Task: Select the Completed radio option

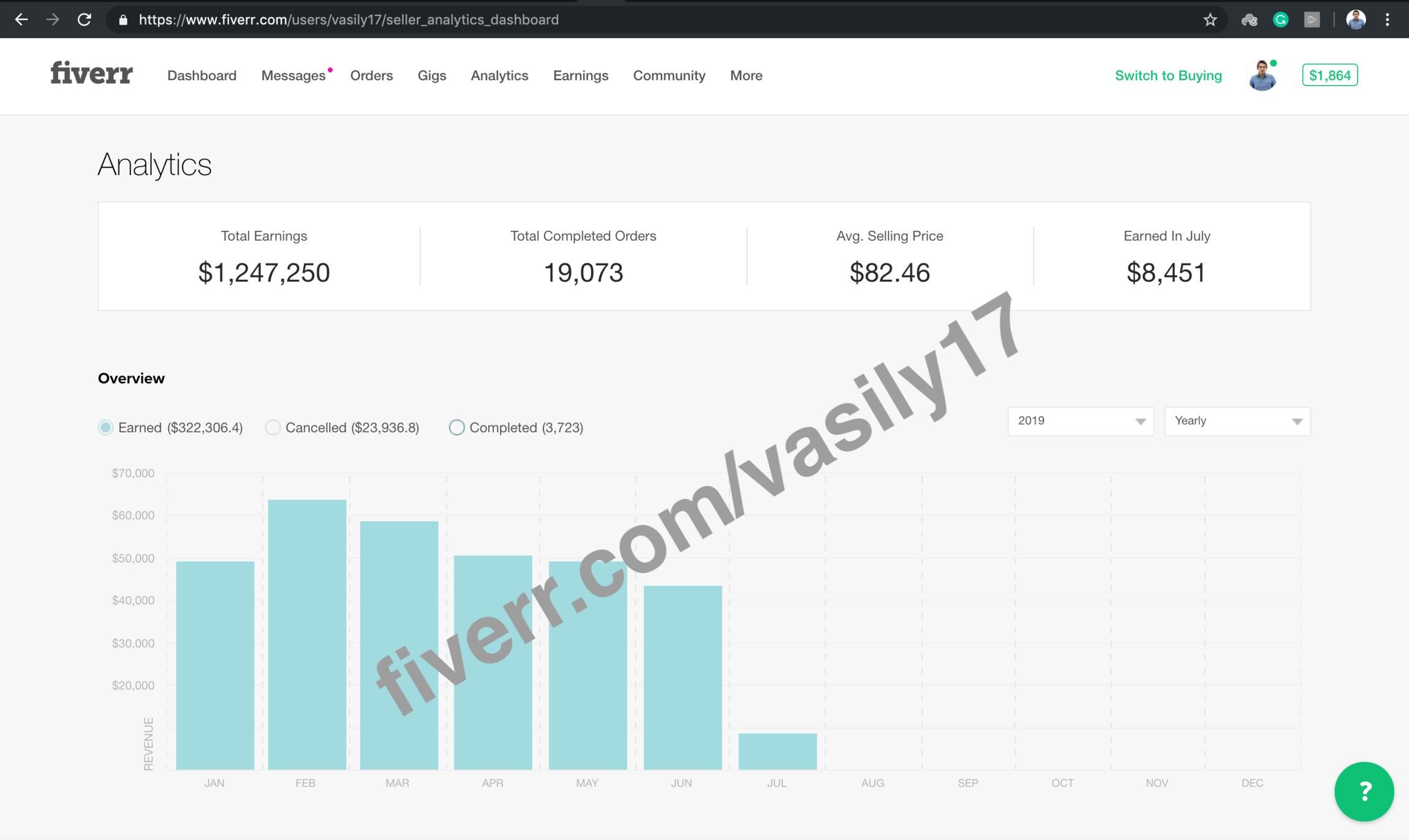Action: pyautogui.click(x=456, y=427)
